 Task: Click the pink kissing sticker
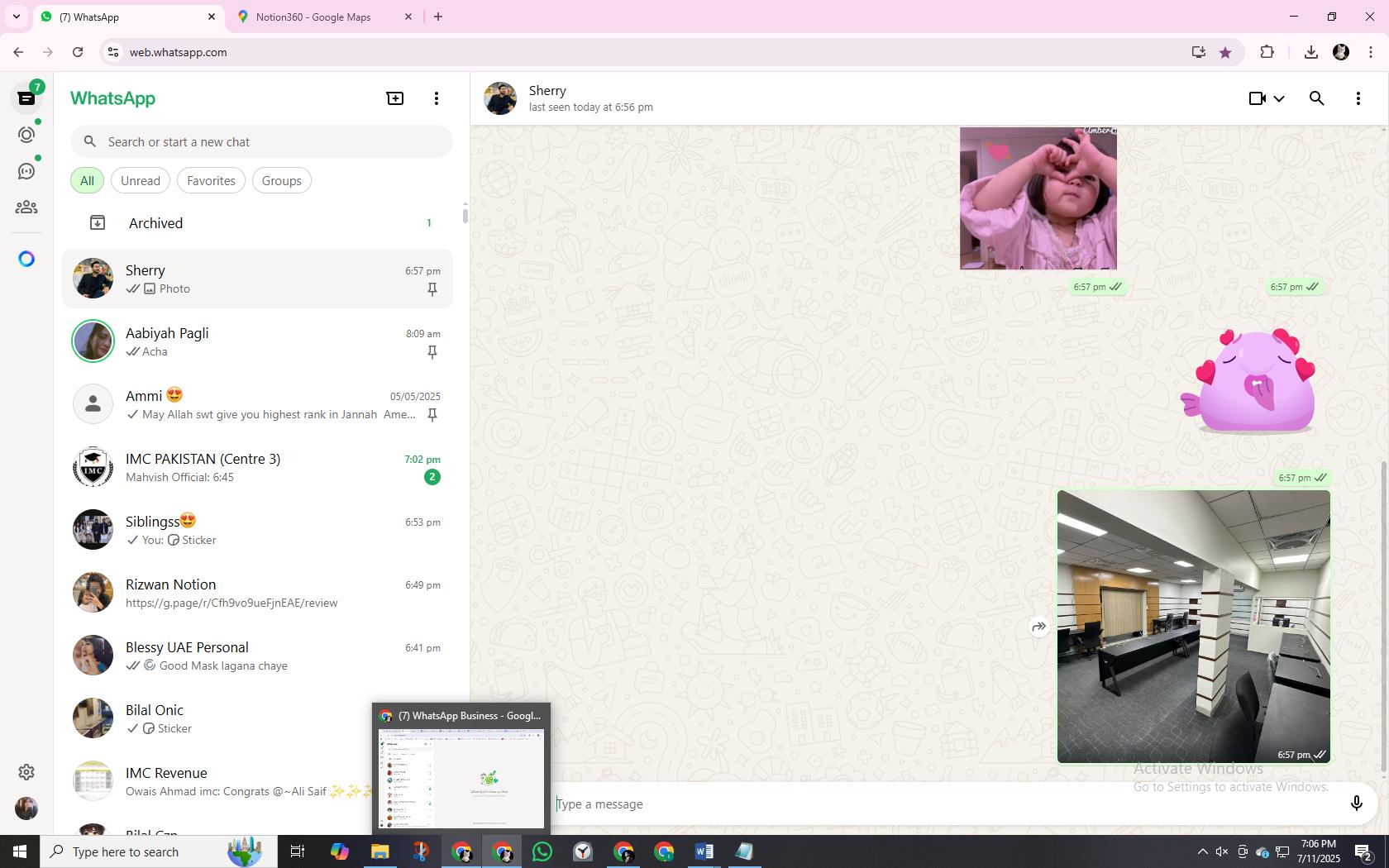pos(1248,380)
